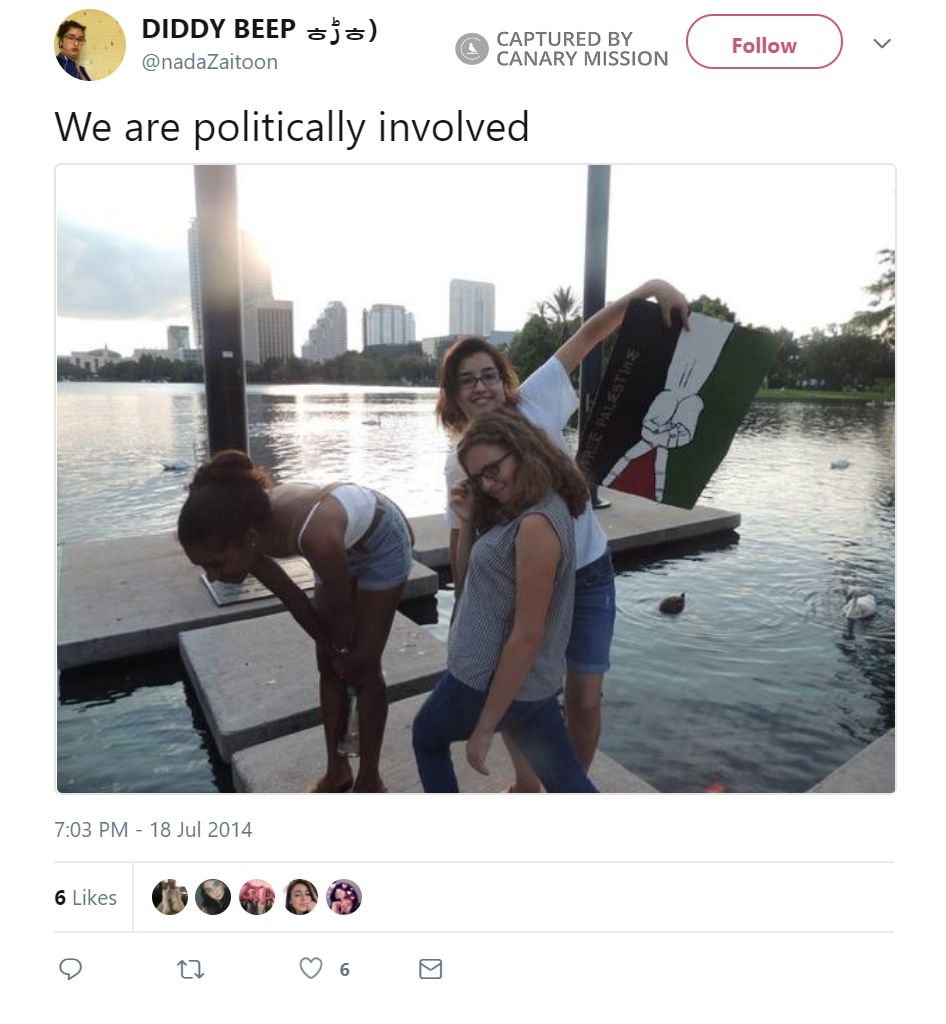Click the Canary Mission bird logo icon
Viewport: 946px width, 1024px height.
[472, 48]
